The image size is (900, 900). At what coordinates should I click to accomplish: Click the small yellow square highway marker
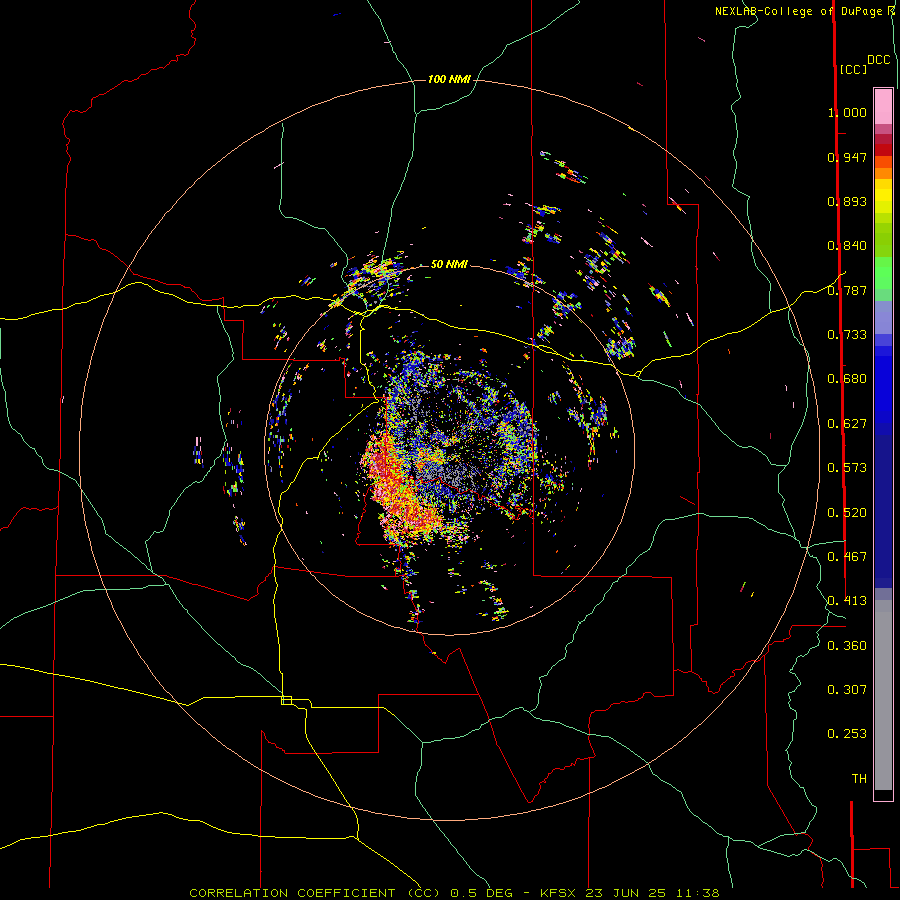[x=286, y=700]
